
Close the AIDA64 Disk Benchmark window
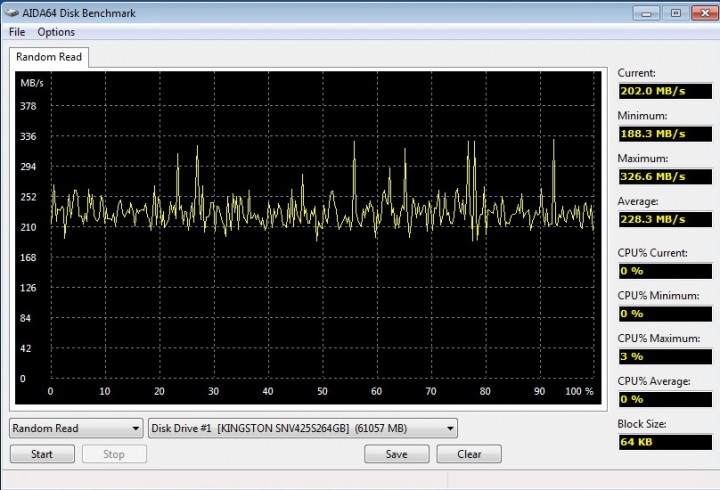pos(705,13)
